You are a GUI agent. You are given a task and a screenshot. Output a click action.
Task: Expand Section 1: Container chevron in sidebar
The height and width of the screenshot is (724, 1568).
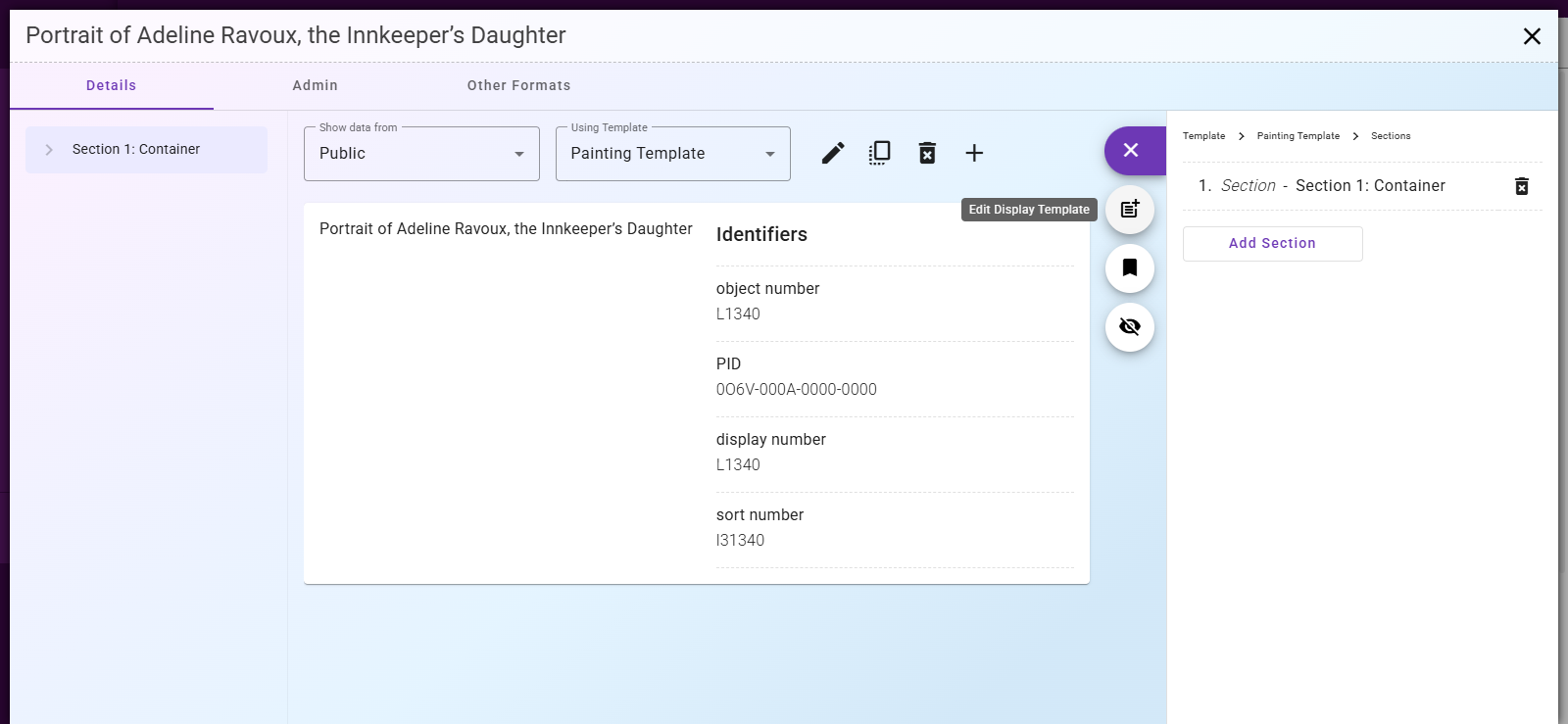click(x=49, y=150)
